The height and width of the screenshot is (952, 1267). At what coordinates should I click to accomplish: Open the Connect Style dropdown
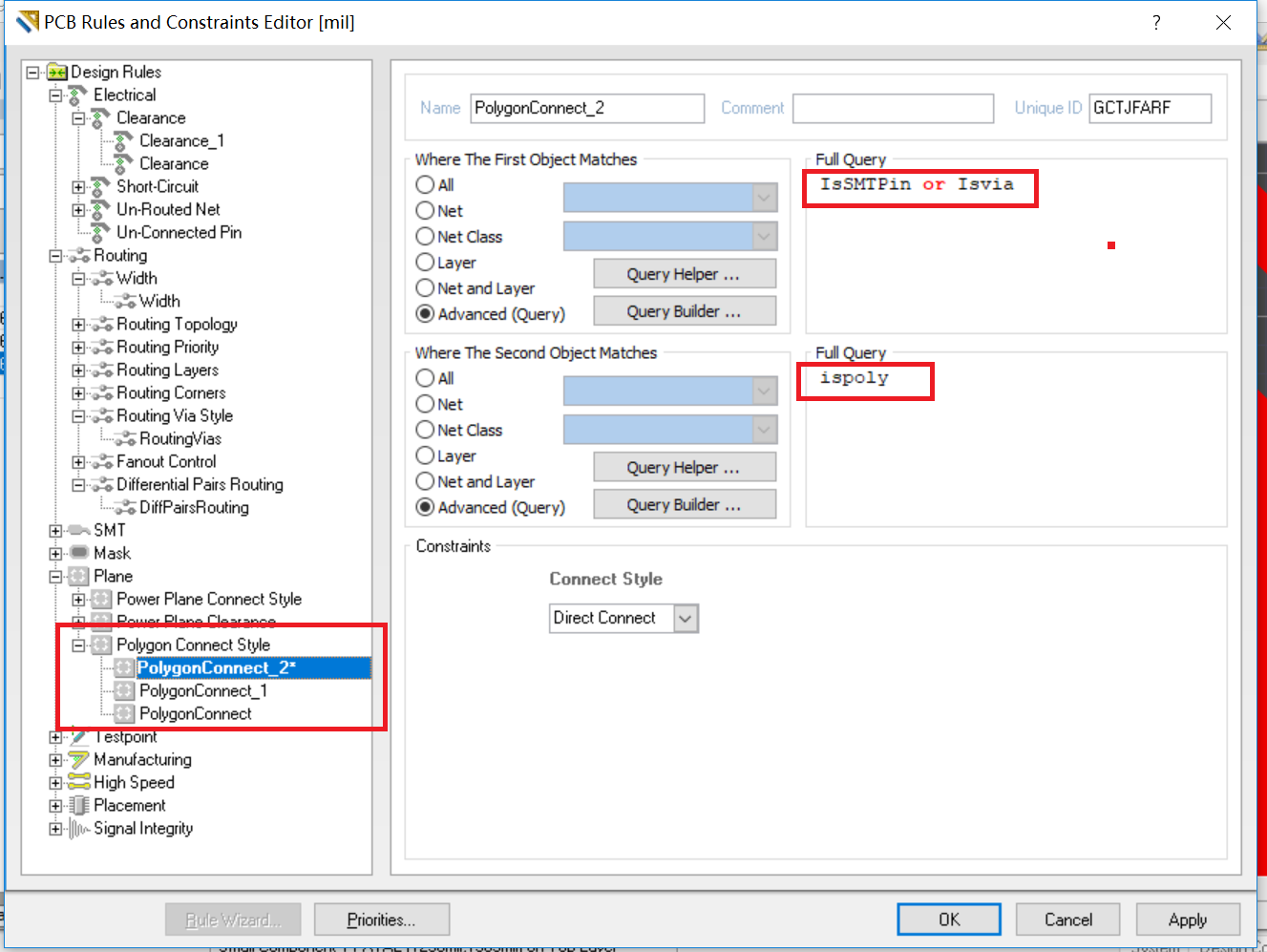tap(685, 619)
